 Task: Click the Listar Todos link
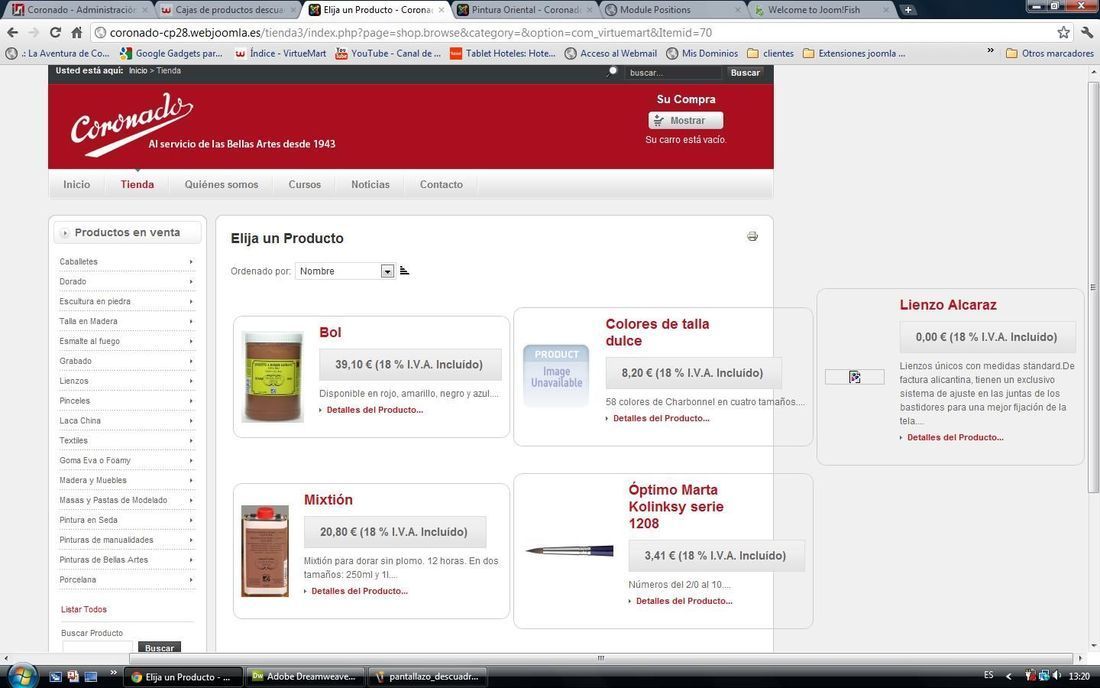click(83, 609)
